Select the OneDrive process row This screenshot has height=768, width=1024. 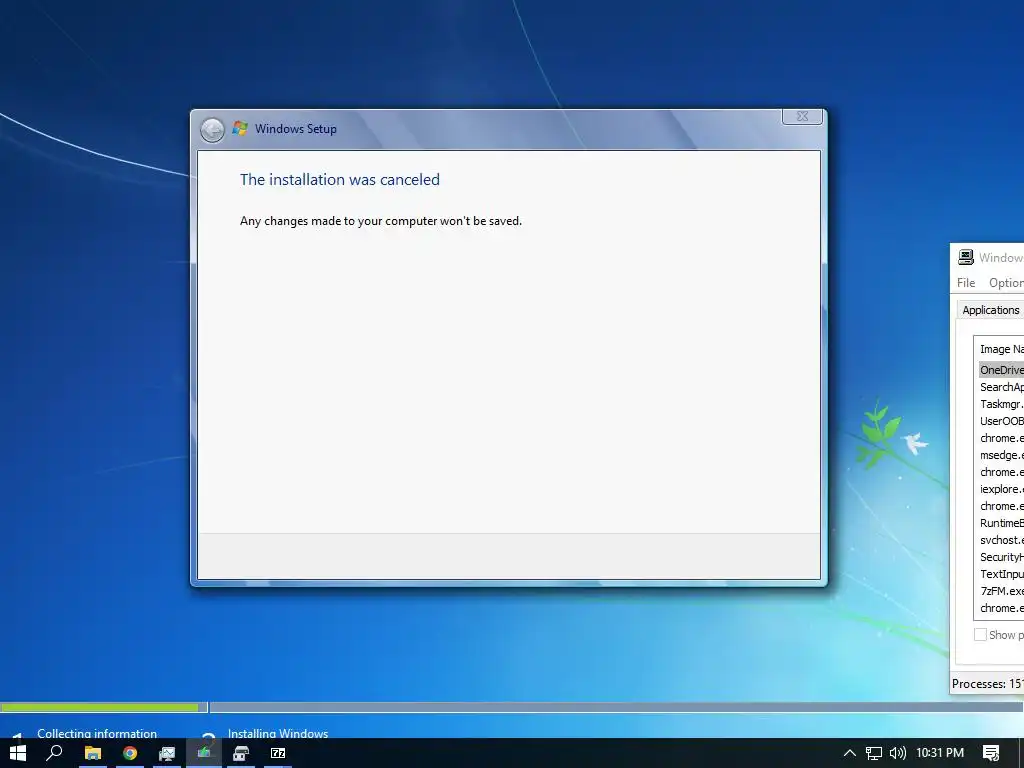click(x=1001, y=370)
